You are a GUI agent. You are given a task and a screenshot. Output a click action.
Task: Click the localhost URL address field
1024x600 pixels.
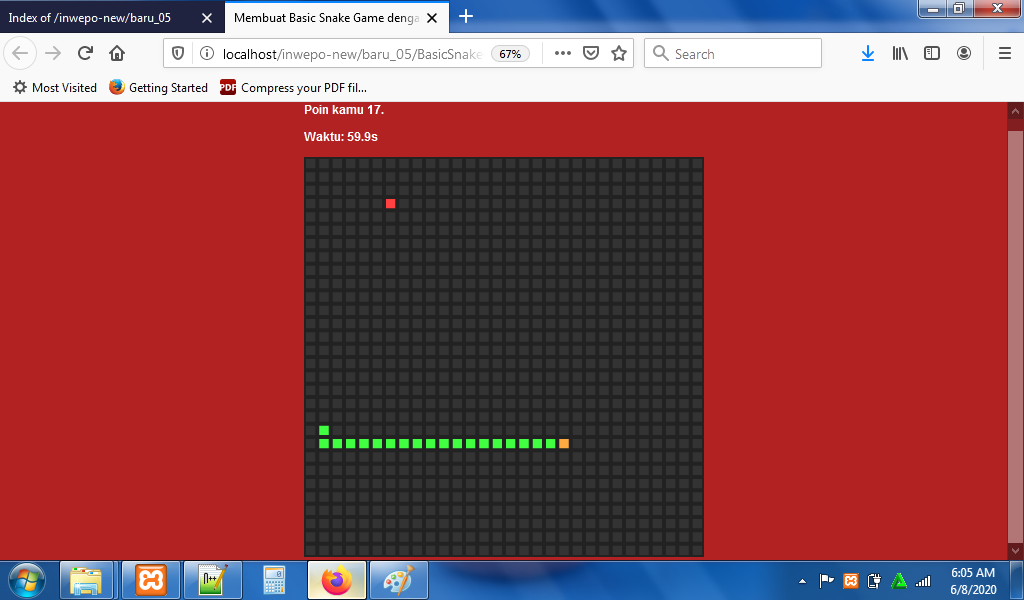pos(352,54)
